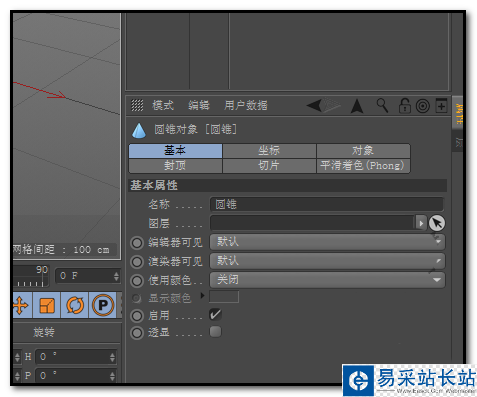
Task: Switch to the 基本 tab
Action: [175, 151]
